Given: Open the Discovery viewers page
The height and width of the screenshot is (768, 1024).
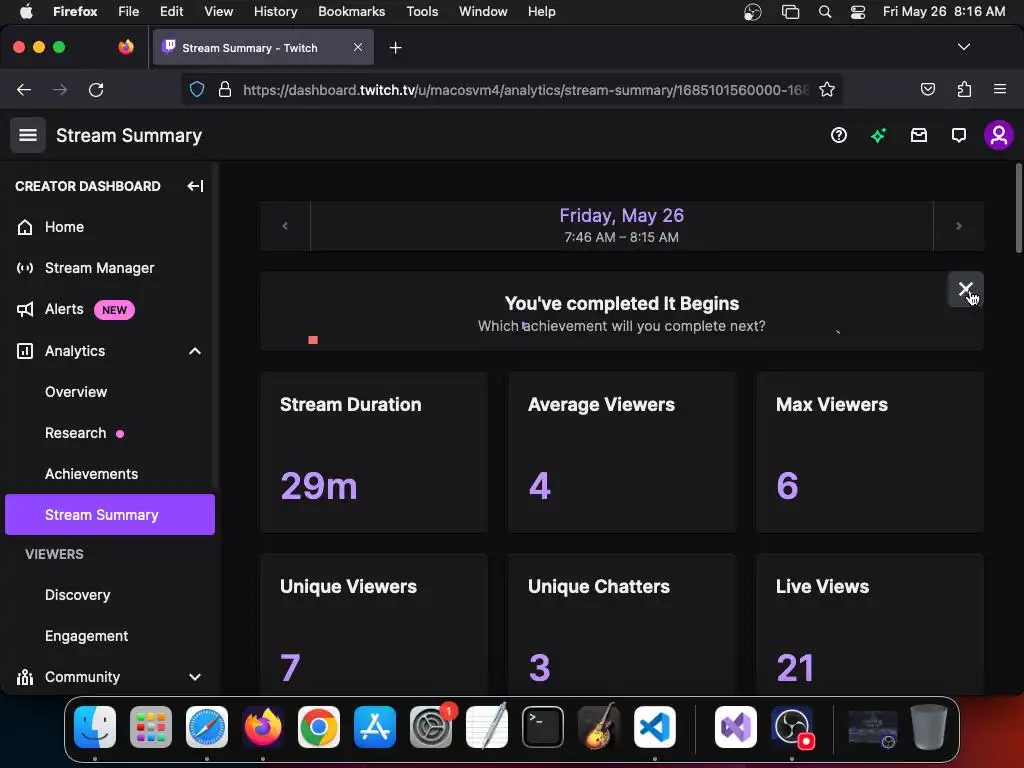Looking at the screenshot, I should click(78, 595).
